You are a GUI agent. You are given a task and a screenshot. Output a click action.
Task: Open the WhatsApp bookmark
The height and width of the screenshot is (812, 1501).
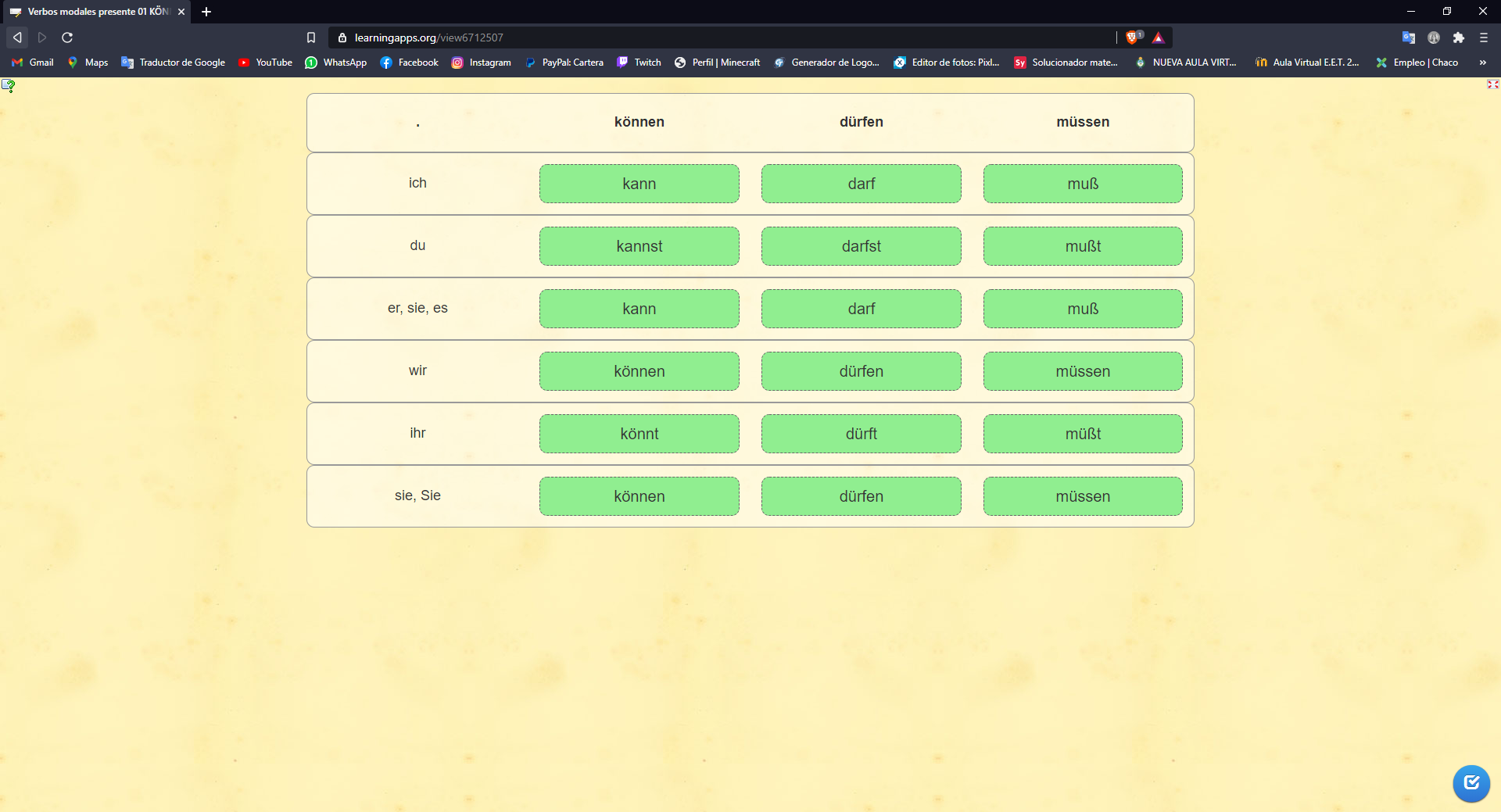coord(336,63)
